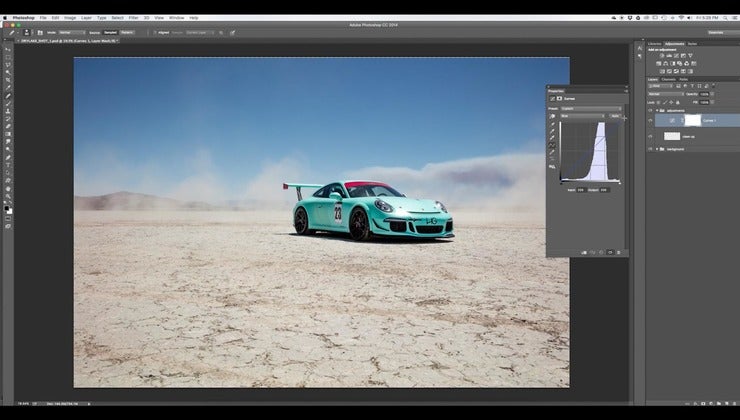The height and width of the screenshot is (420, 740).
Task: Hide the clean up layer
Action: click(x=650, y=136)
